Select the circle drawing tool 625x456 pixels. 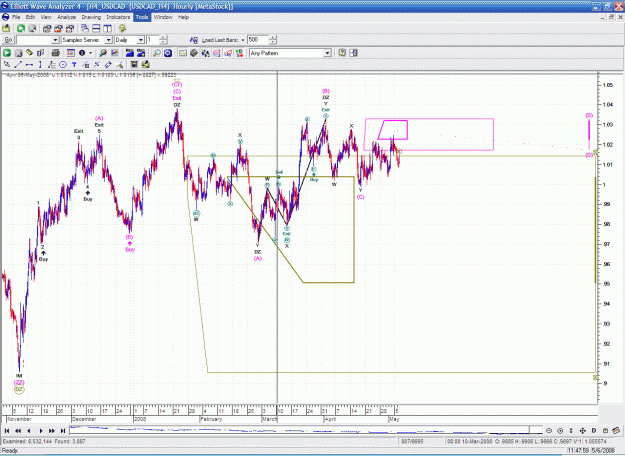[63, 64]
